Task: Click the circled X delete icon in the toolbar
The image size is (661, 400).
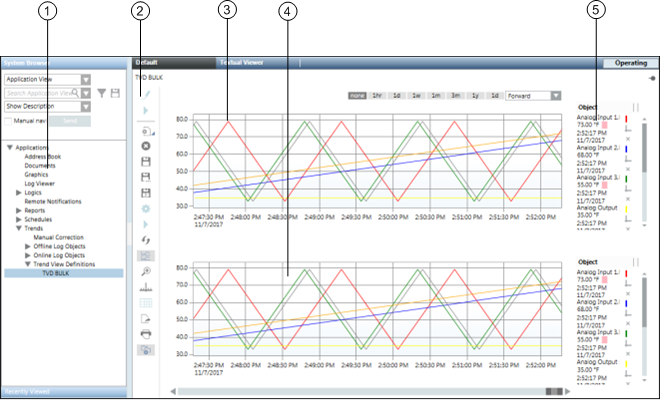Action: pos(146,146)
